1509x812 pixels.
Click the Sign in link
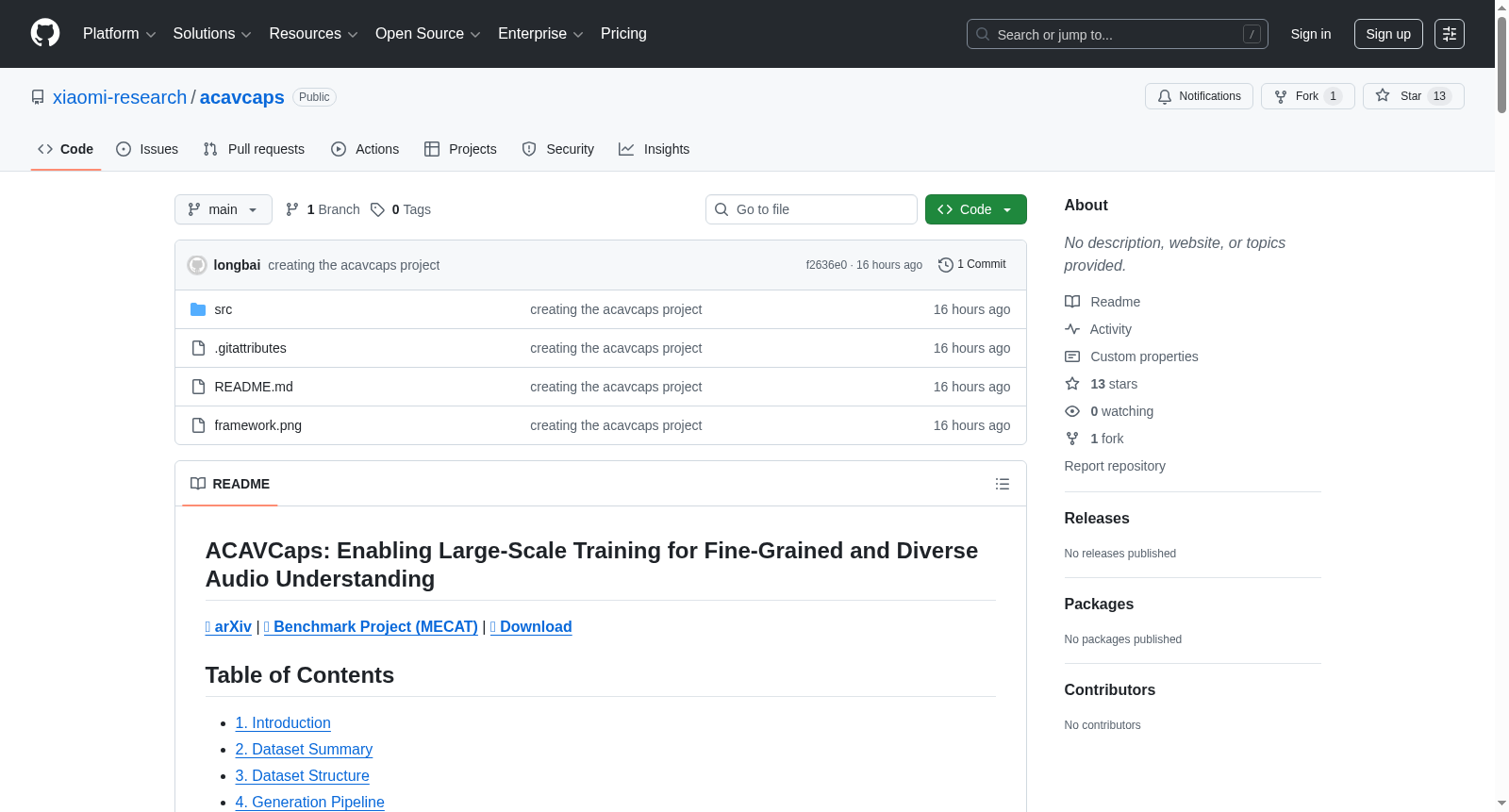tap(1311, 34)
